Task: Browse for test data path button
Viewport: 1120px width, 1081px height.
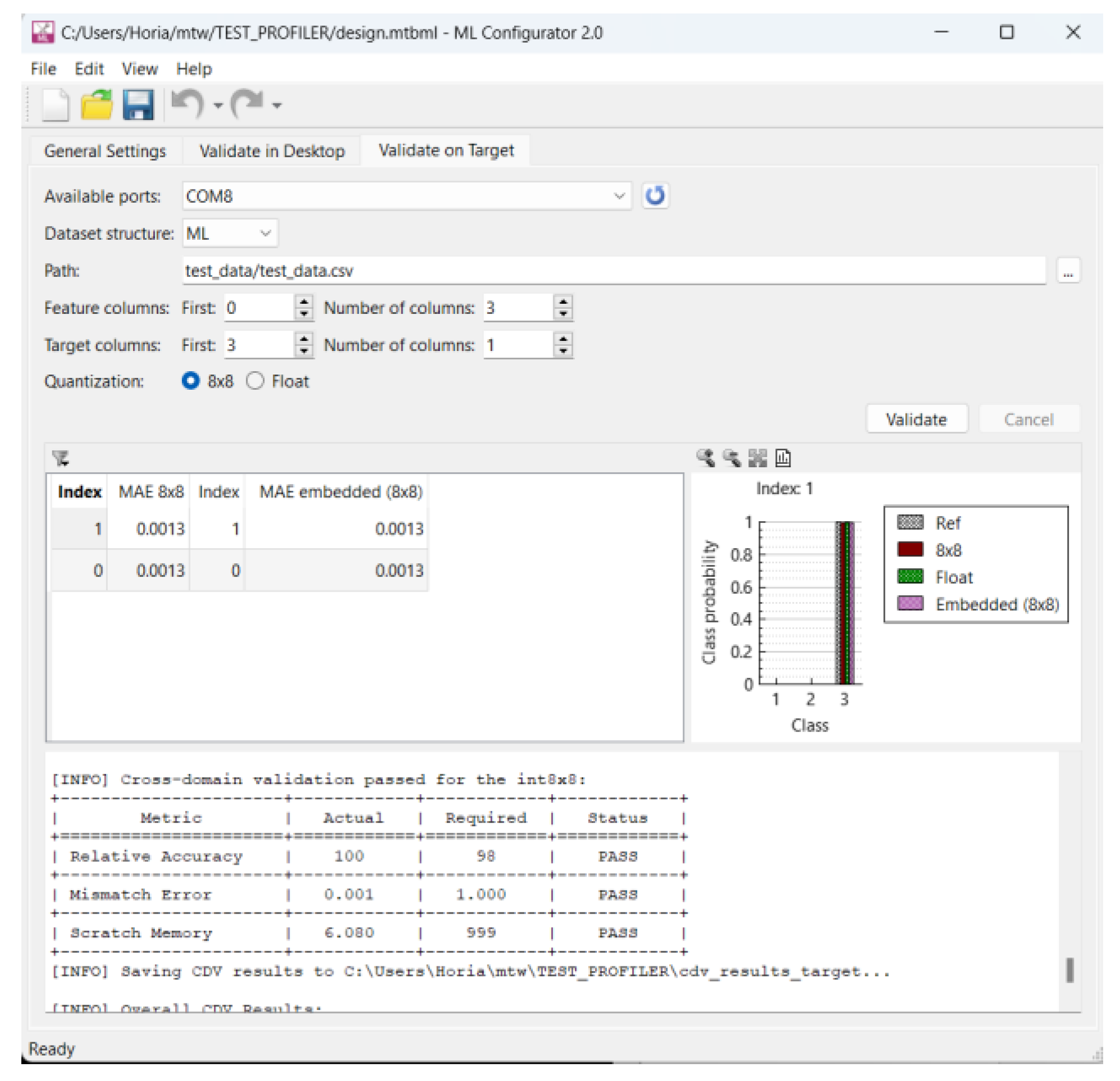Action: [1067, 271]
